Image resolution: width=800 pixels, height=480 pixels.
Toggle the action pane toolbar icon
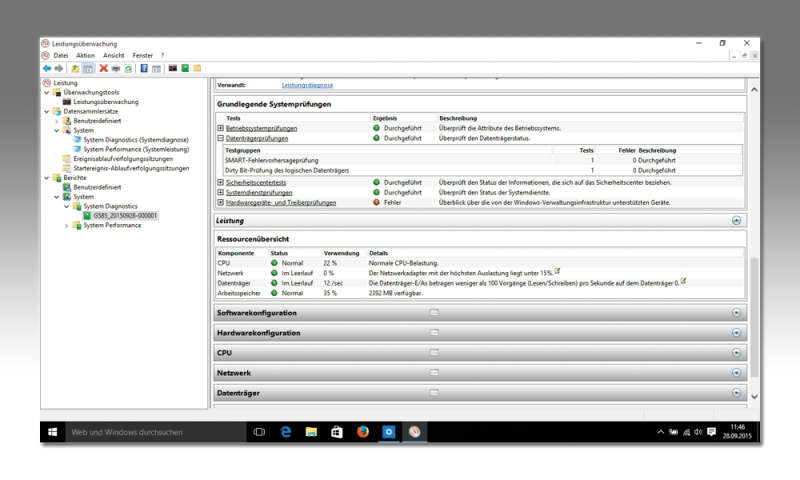(156, 68)
